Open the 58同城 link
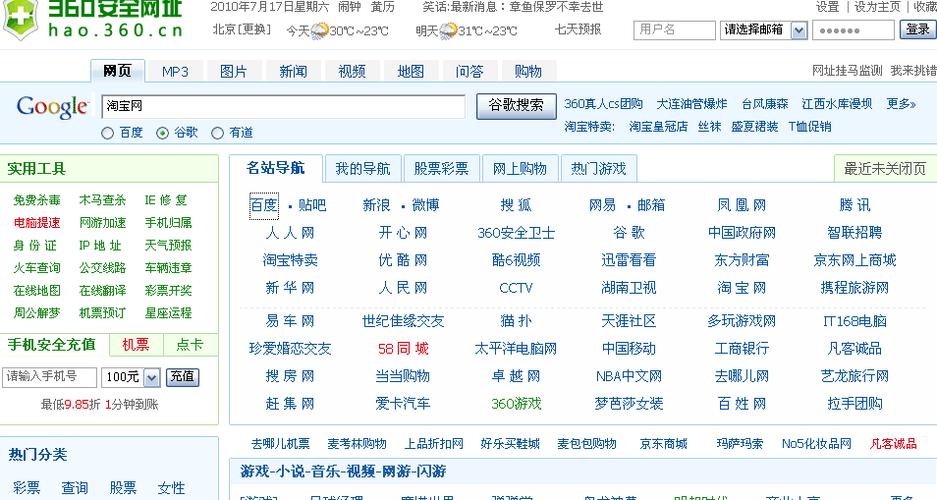937x500 pixels. tap(403, 349)
